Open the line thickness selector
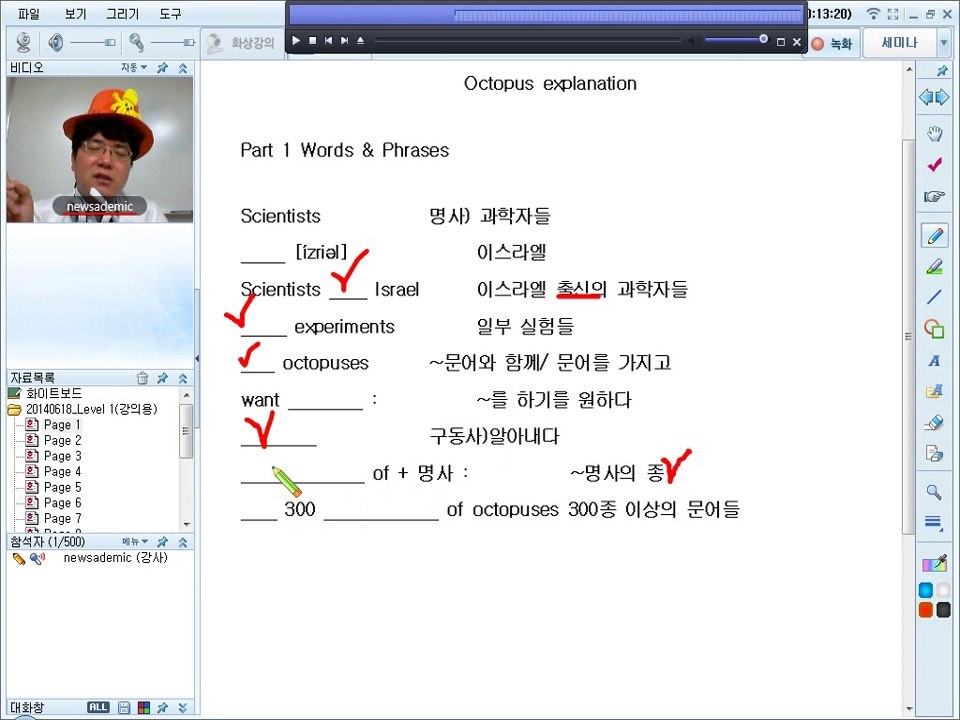This screenshot has height=720, width=960. [934, 522]
